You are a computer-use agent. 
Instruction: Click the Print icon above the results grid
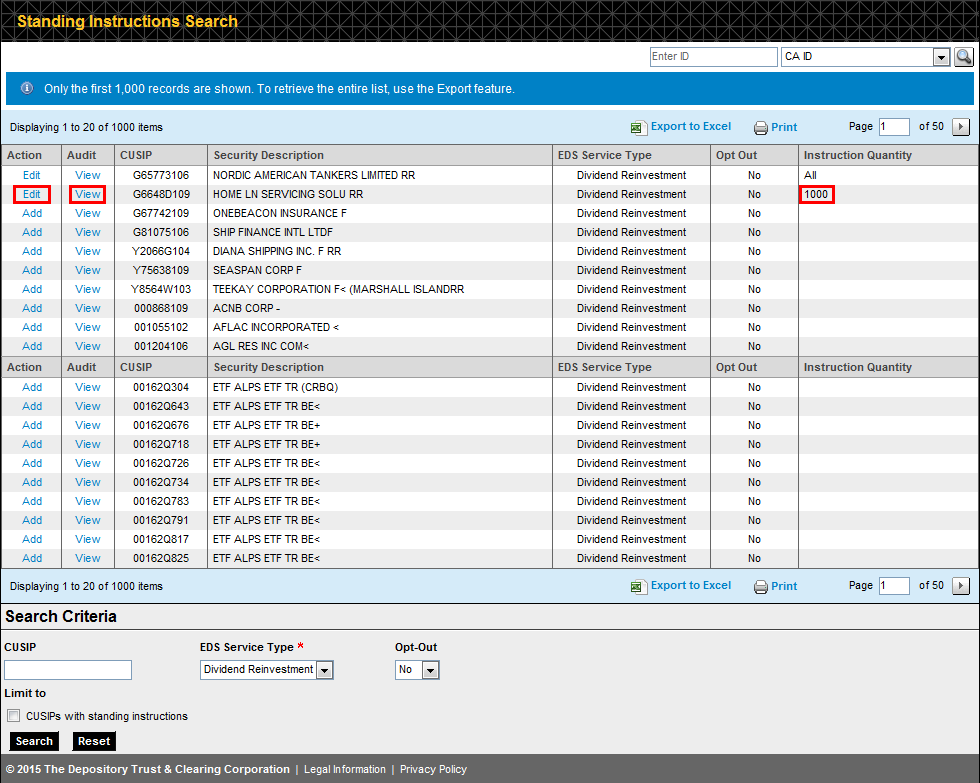click(760, 127)
